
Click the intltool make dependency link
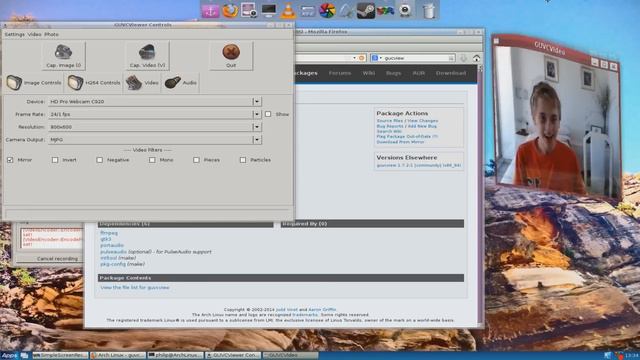[109, 258]
